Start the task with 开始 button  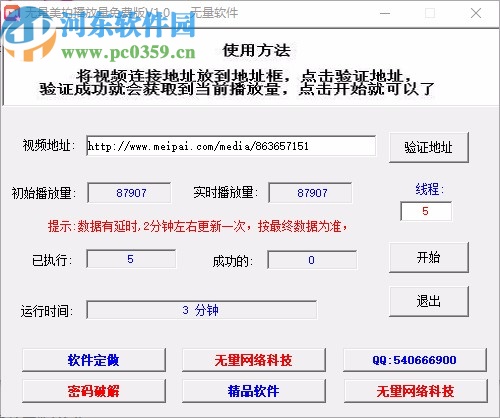pyautogui.click(x=429, y=258)
